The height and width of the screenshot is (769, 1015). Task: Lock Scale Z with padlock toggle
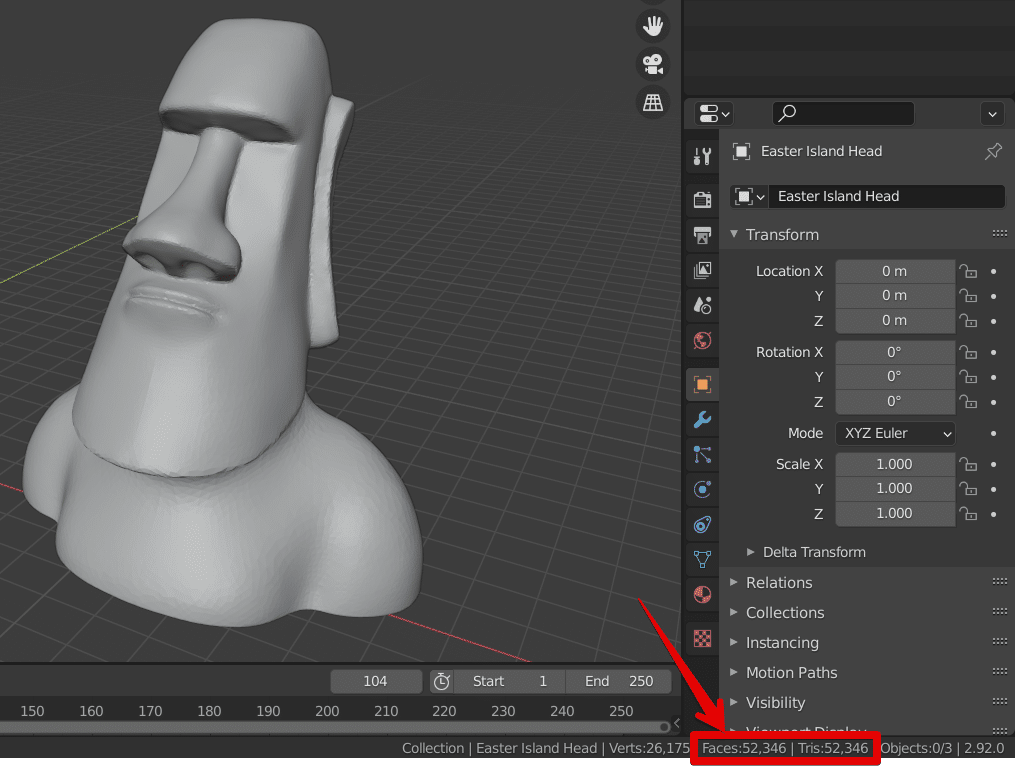click(x=968, y=513)
